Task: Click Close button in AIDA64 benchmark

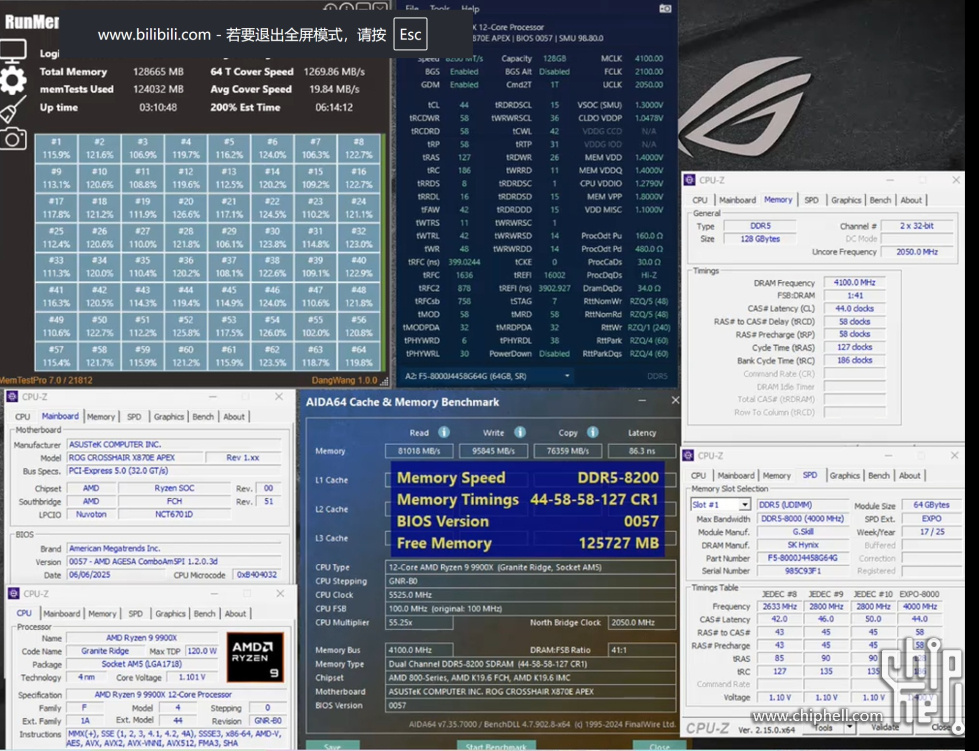Action: pyautogui.click(x=659, y=747)
